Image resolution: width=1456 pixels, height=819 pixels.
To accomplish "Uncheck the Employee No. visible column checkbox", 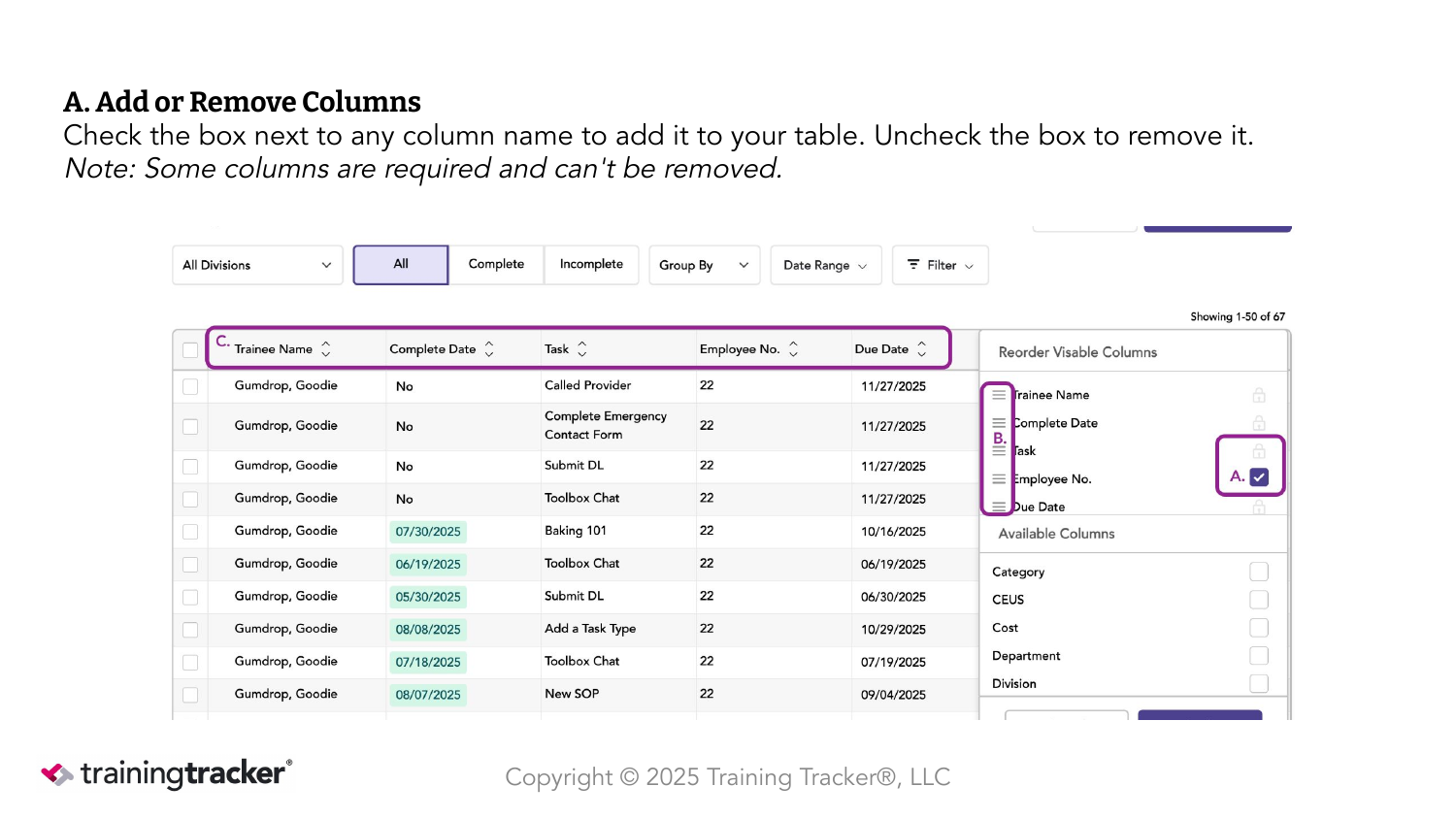I will (x=1259, y=477).
